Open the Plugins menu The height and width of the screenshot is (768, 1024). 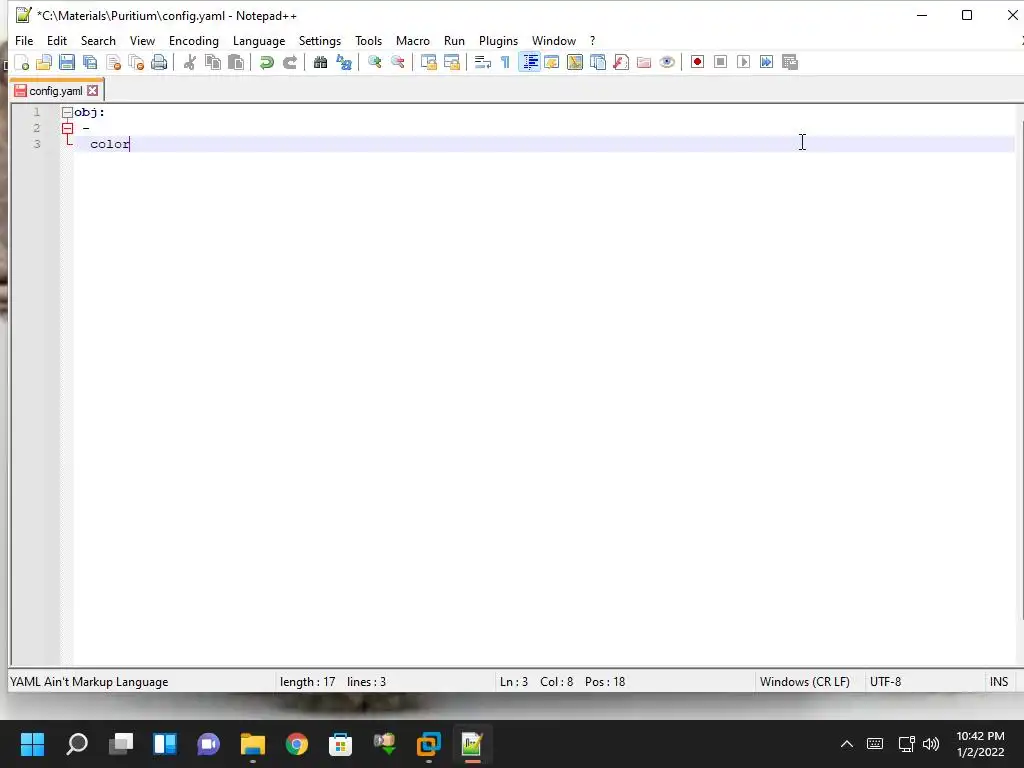(x=498, y=40)
